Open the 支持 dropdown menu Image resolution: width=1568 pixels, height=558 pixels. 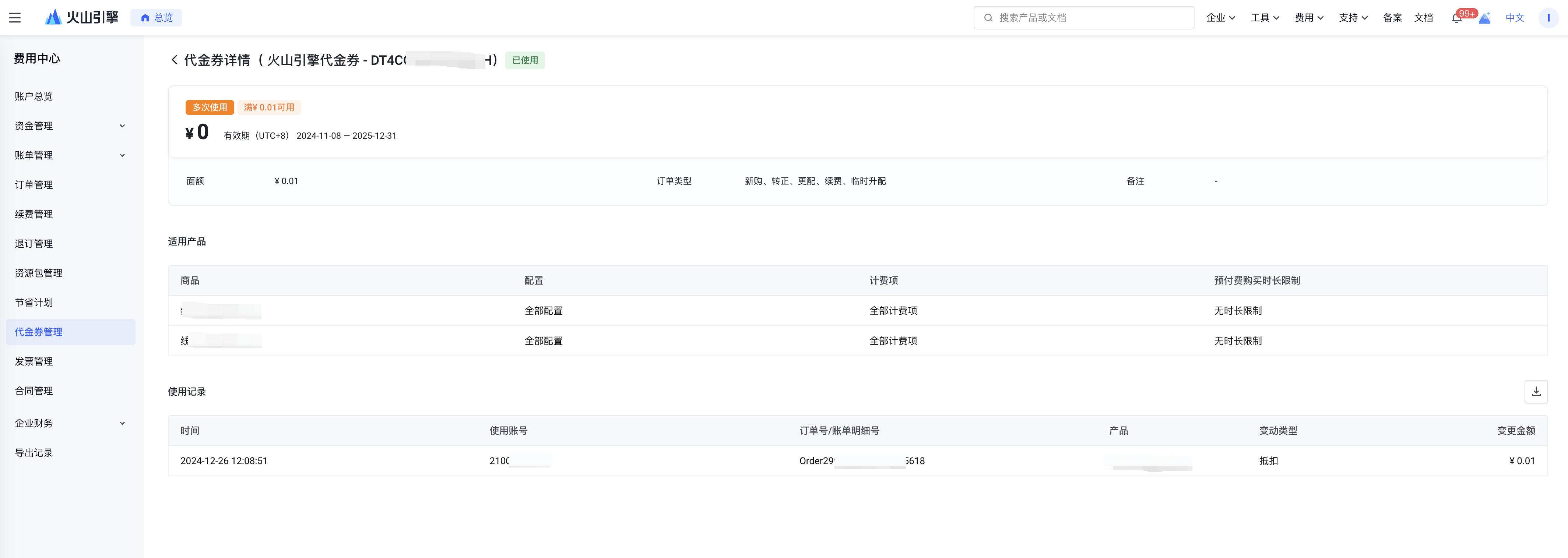1353,18
